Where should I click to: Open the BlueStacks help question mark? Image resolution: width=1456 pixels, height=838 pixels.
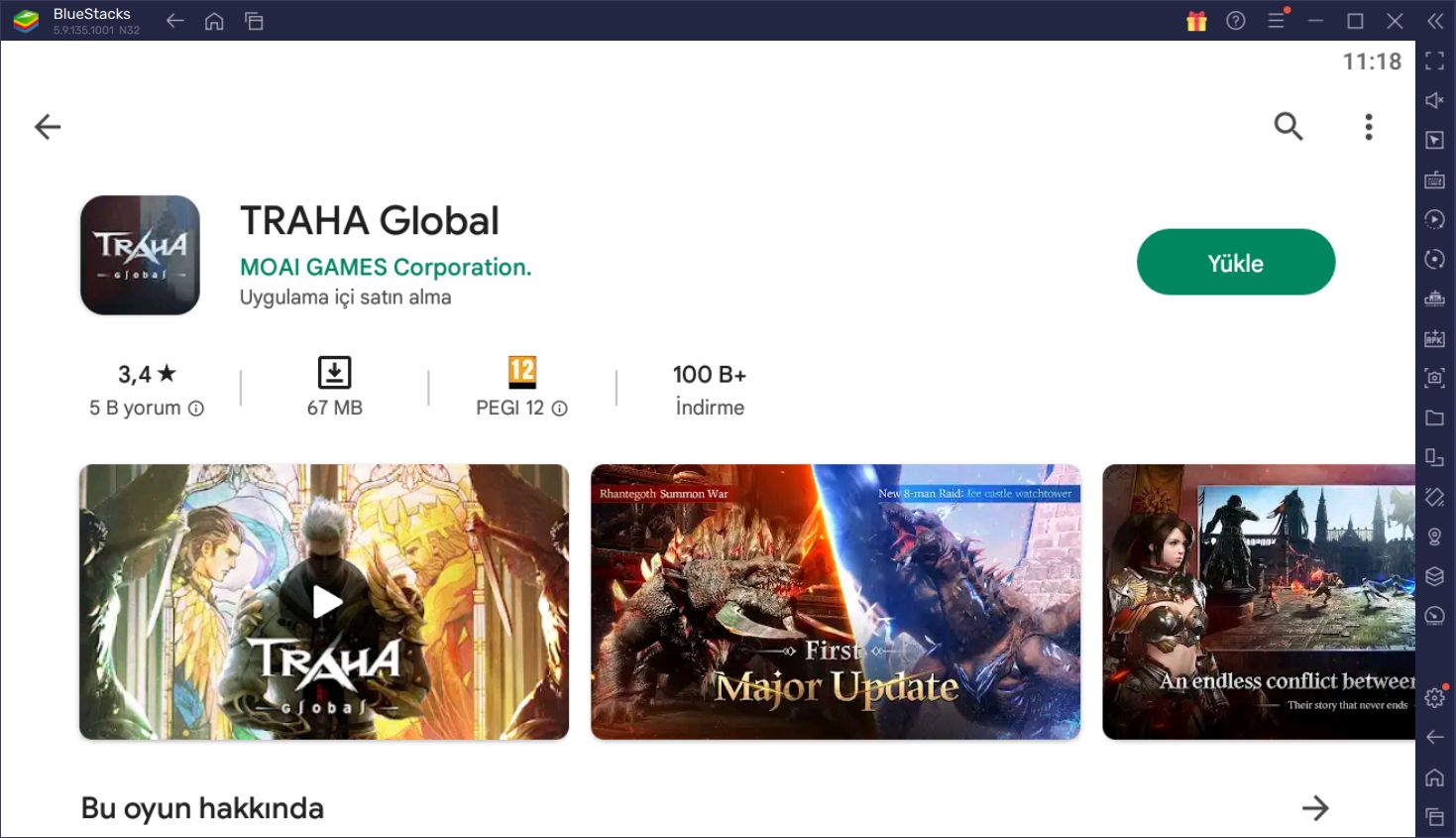click(1236, 21)
